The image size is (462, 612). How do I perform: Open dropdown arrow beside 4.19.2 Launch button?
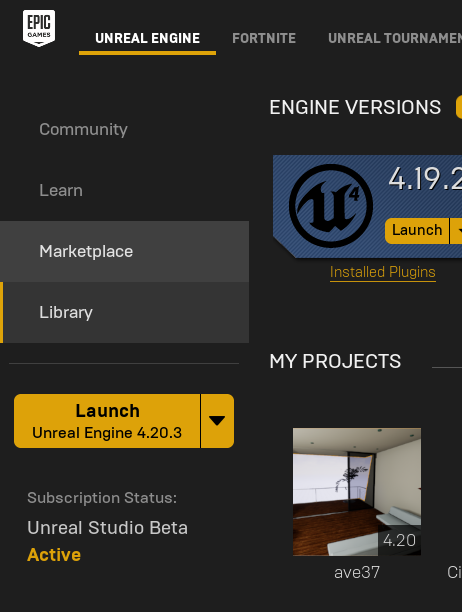[457, 231]
